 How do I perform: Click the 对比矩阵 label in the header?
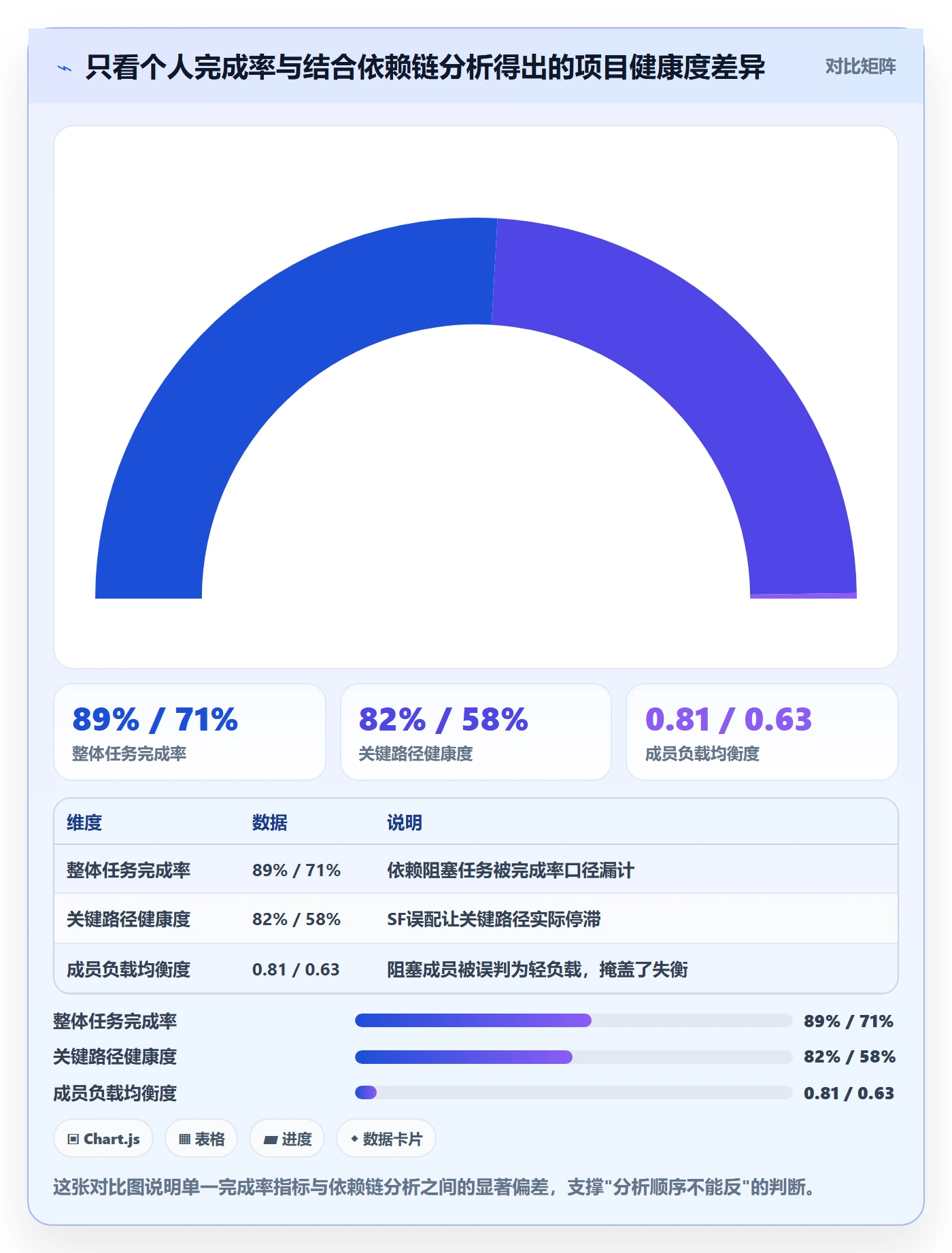[860, 67]
